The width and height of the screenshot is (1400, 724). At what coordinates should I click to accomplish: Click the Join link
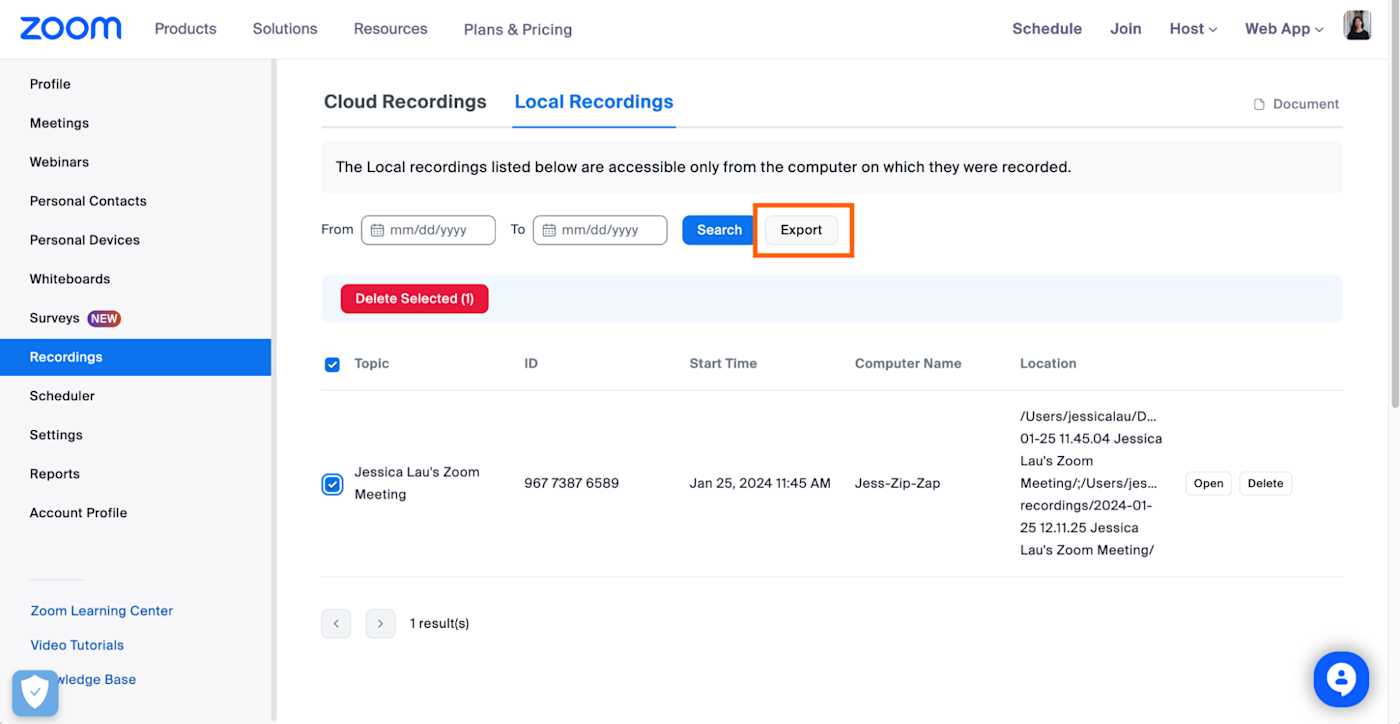tap(1125, 29)
